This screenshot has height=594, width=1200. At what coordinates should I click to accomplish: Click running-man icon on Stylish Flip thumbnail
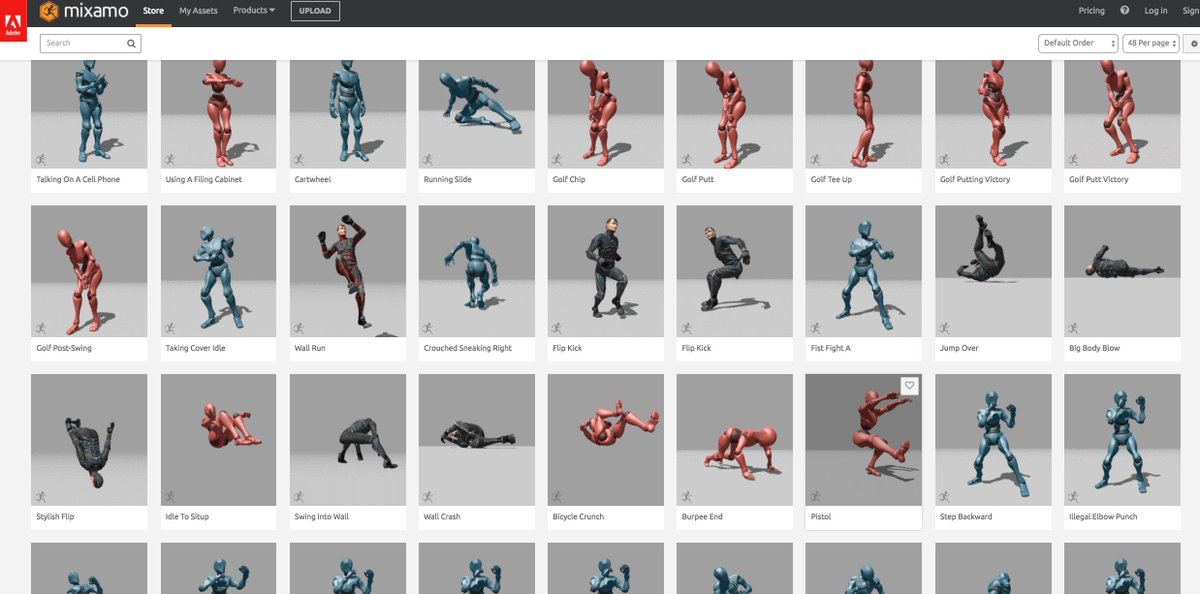pyautogui.click(x=40, y=496)
